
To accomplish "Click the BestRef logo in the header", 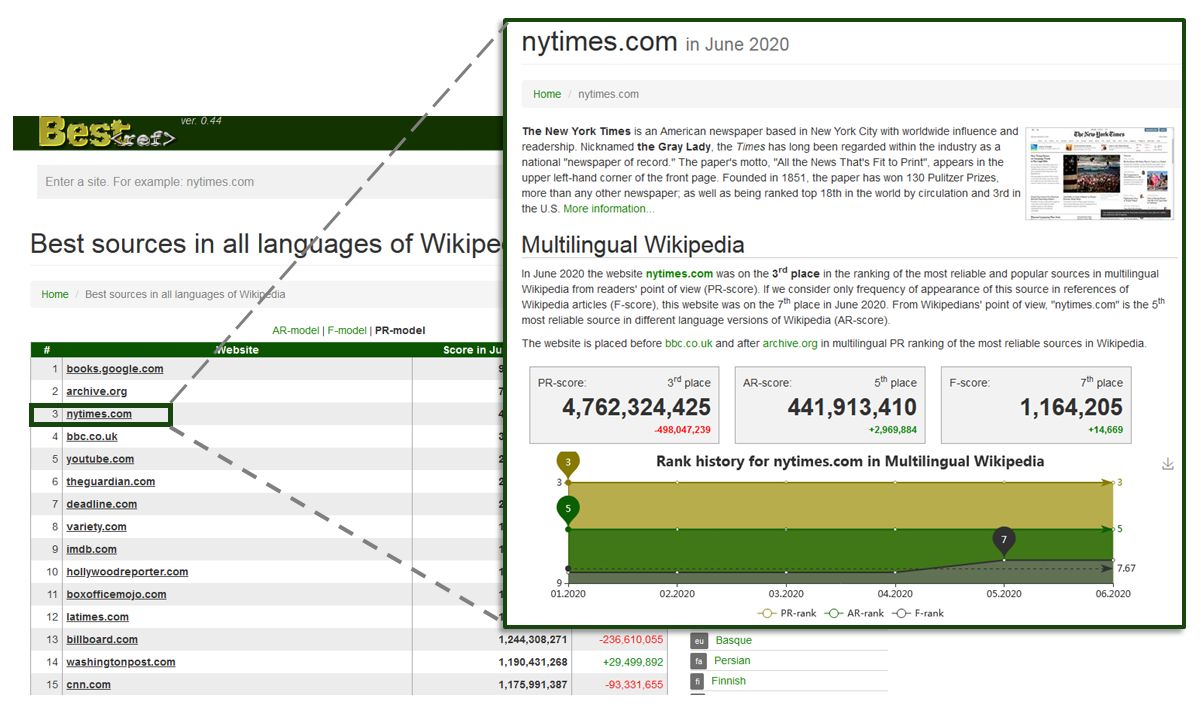I will point(107,133).
